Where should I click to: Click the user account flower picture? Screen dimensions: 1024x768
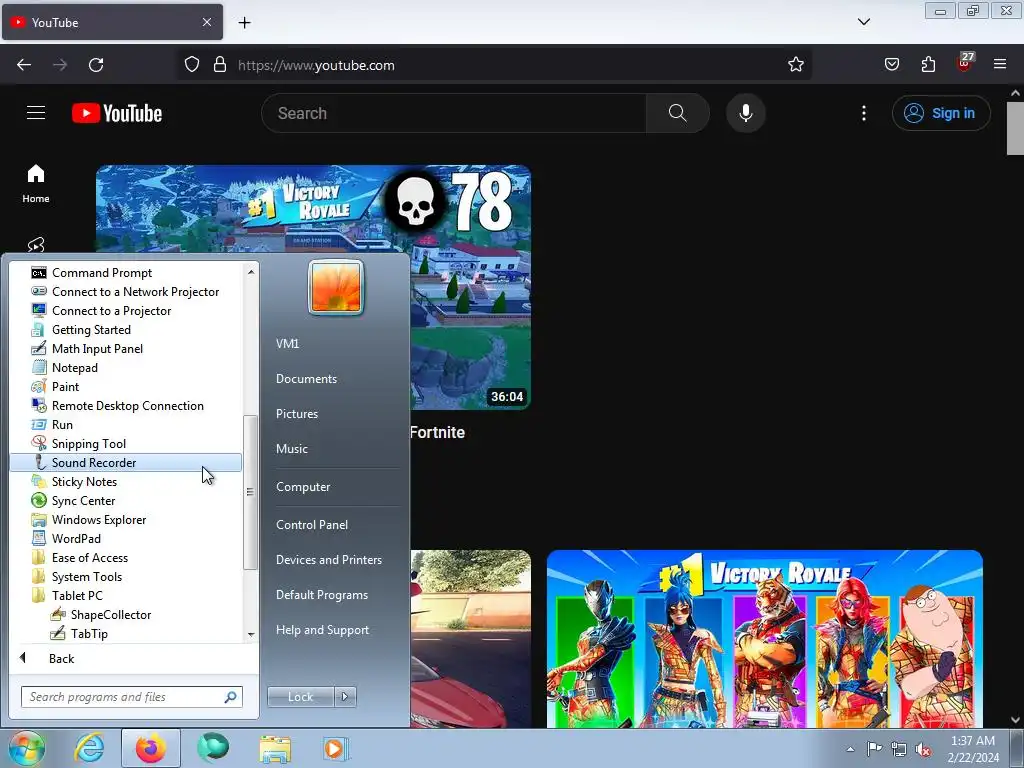tap(336, 287)
